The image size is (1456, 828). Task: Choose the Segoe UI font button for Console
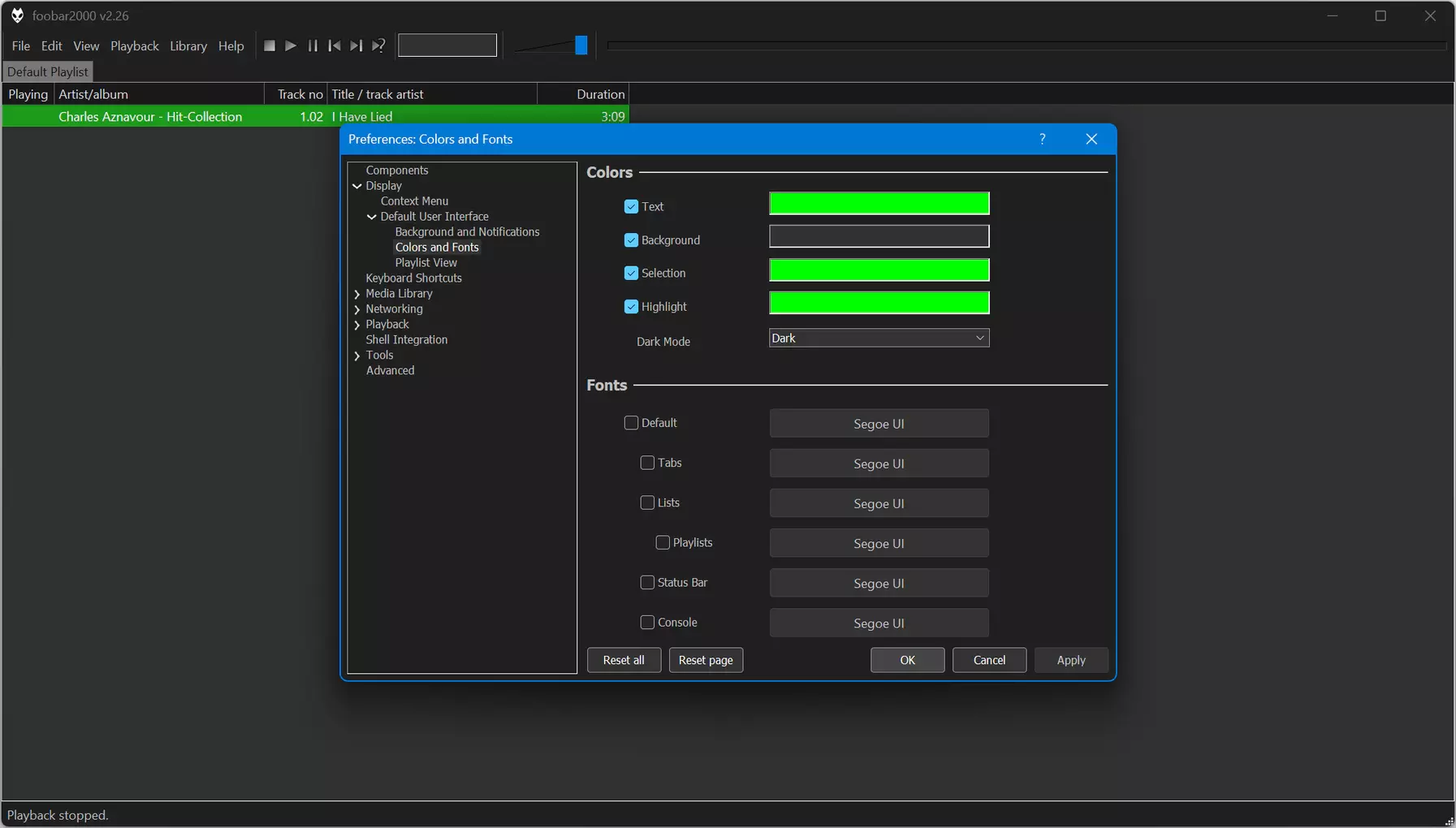tap(879, 623)
